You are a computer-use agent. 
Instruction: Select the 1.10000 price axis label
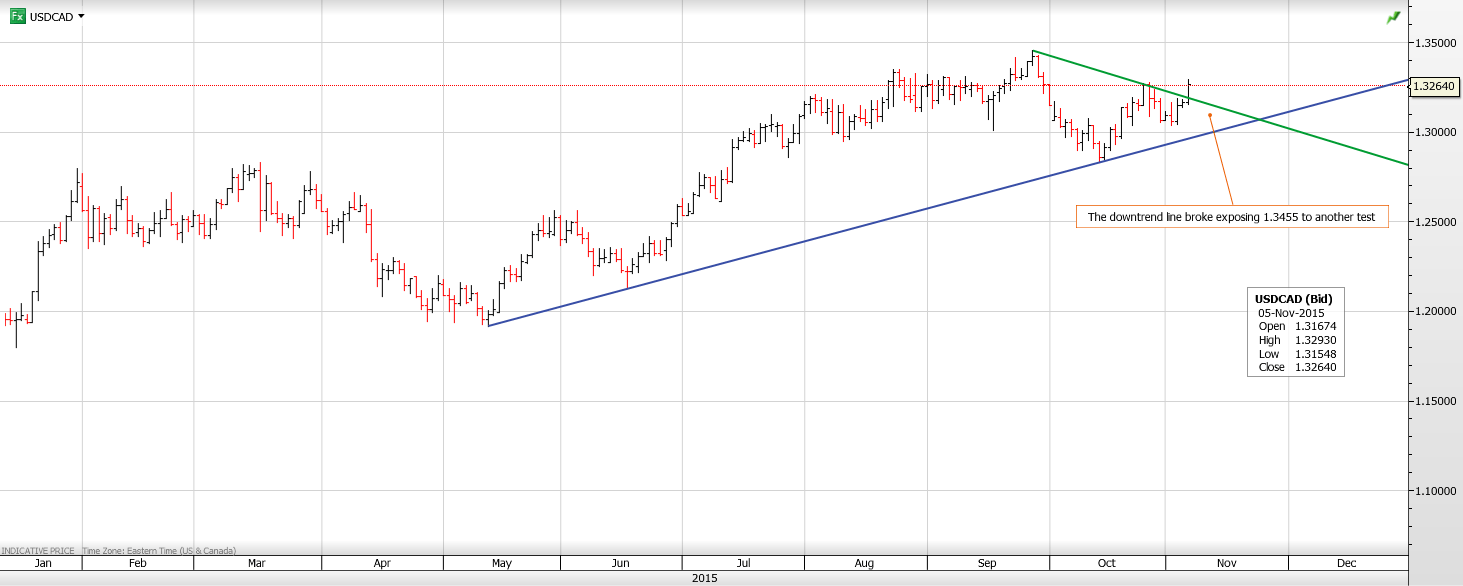pyautogui.click(x=1433, y=491)
